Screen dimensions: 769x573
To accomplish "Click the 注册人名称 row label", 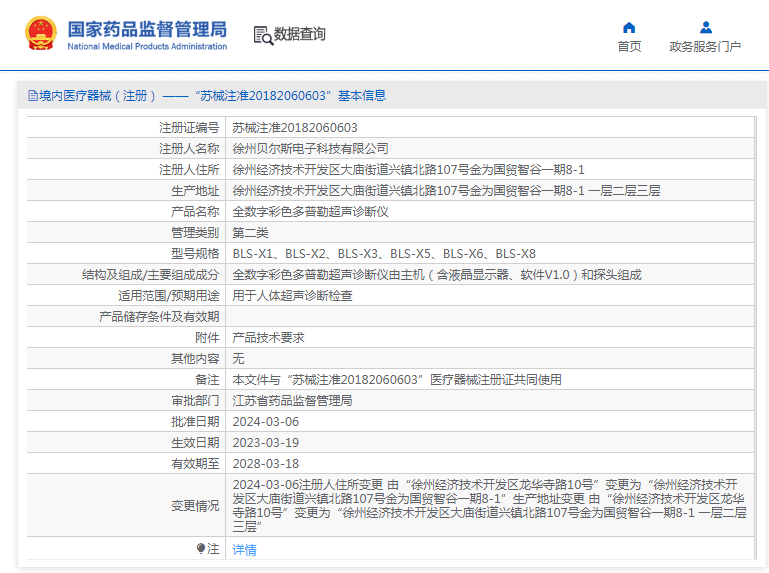I will [x=189, y=149].
